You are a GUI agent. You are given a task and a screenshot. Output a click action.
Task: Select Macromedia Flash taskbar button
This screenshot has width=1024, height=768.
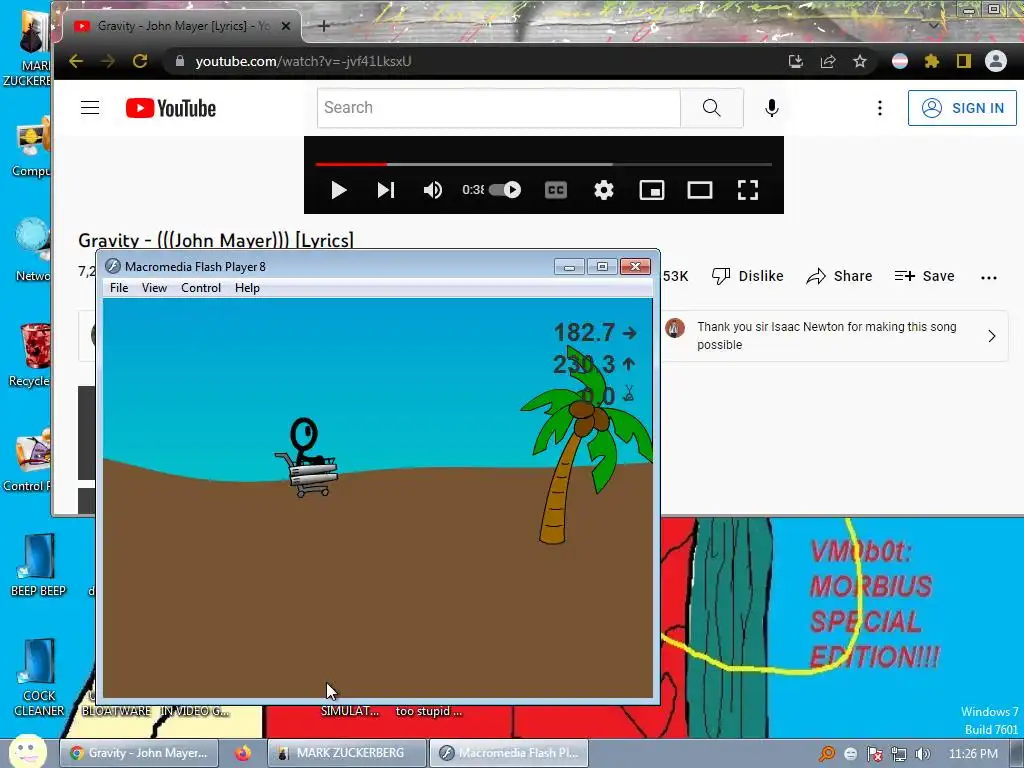click(509, 753)
